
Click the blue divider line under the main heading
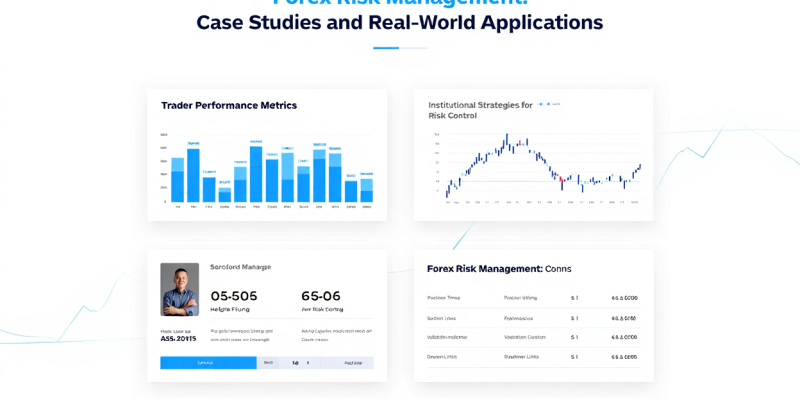click(400, 48)
